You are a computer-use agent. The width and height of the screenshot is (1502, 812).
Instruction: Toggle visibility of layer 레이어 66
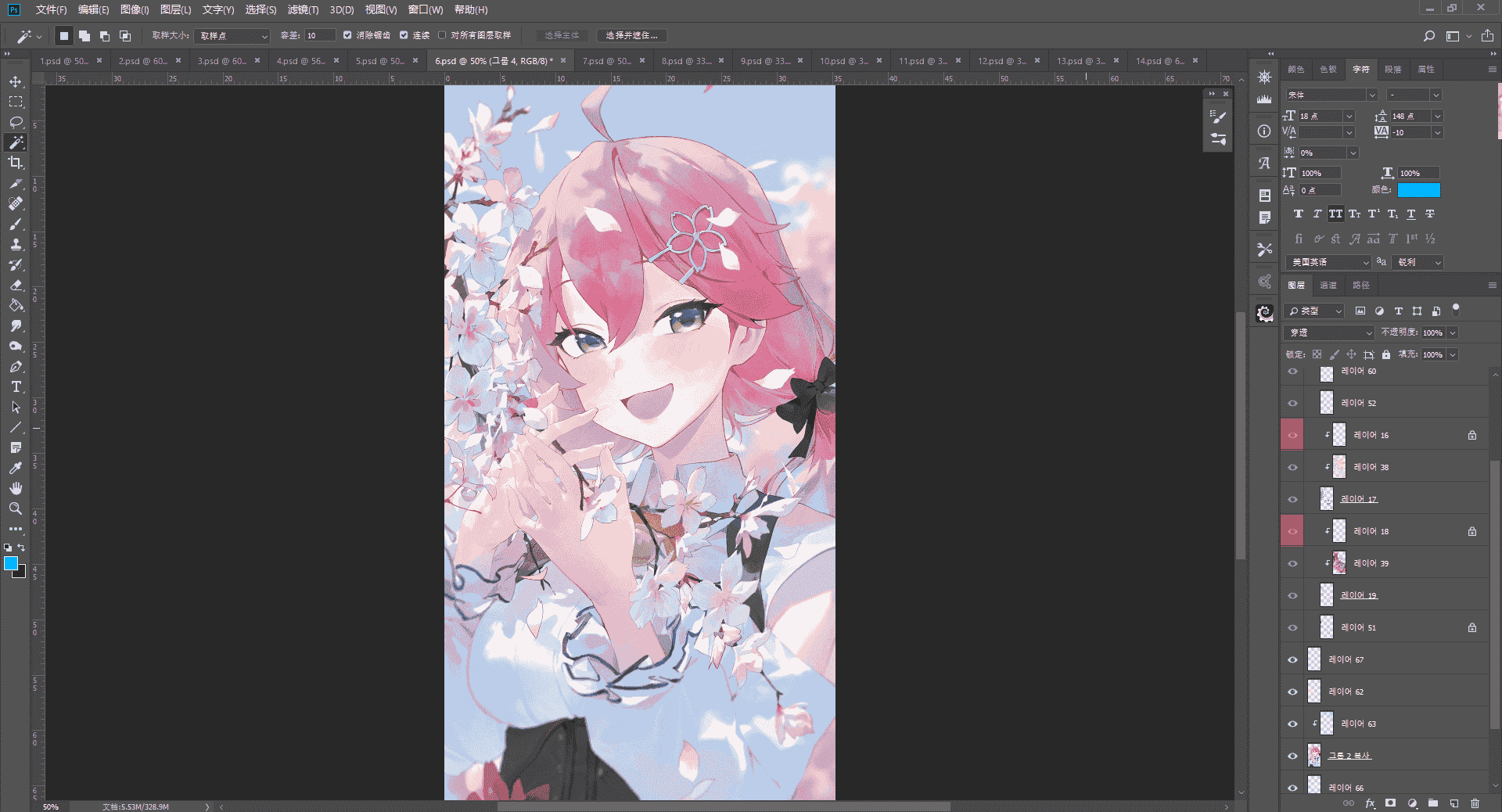tap(1292, 788)
